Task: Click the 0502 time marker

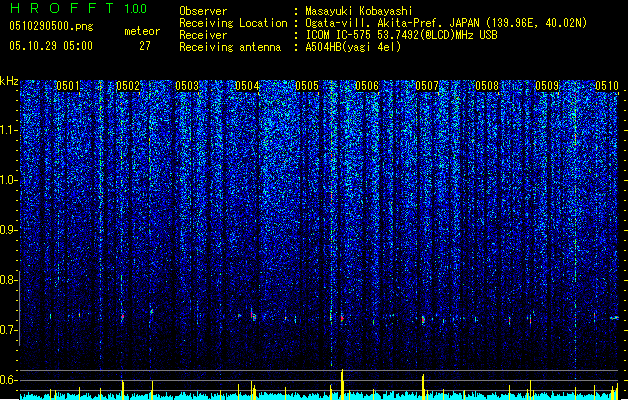Action: click(128, 86)
